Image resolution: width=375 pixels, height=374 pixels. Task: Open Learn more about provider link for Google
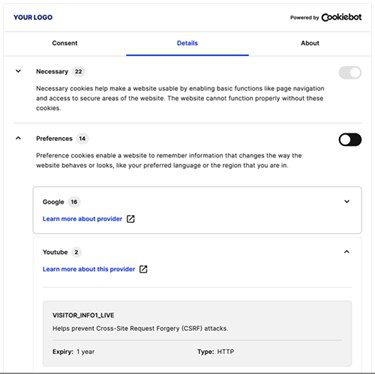(82, 219)
